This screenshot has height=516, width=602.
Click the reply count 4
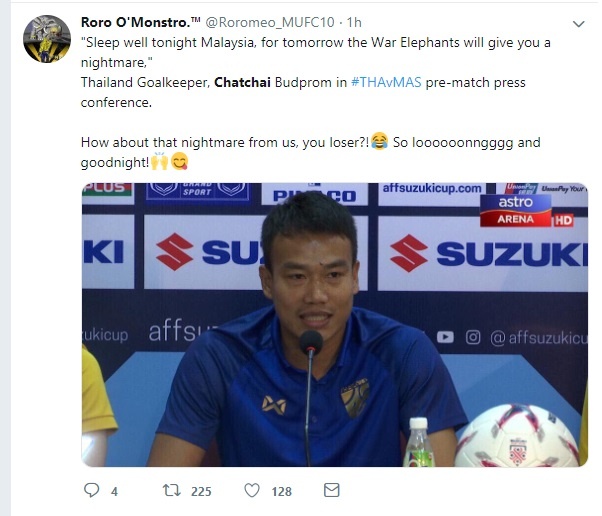(114, 491)
